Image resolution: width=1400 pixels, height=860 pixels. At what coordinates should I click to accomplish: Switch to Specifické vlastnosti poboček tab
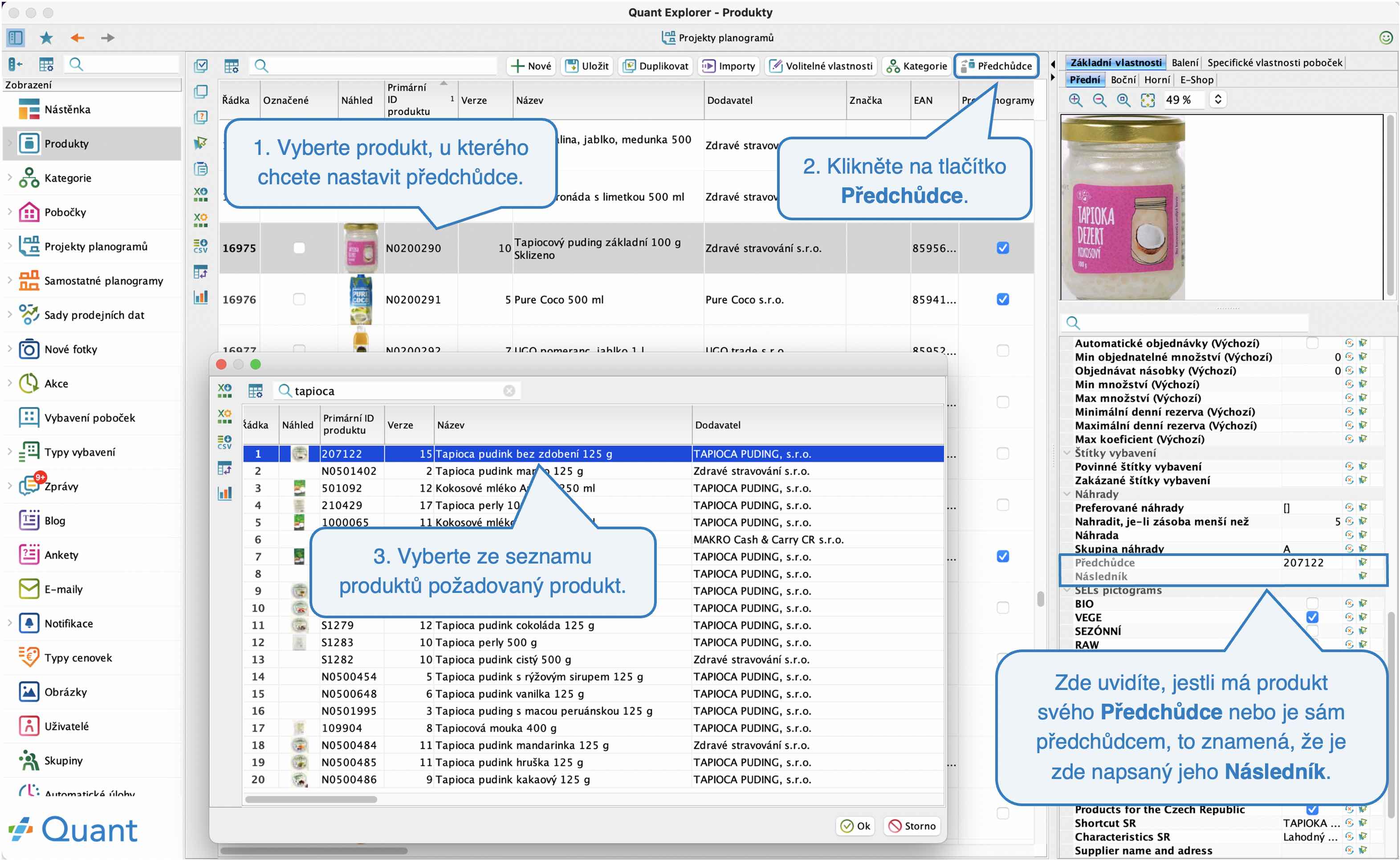[1274, 63]
